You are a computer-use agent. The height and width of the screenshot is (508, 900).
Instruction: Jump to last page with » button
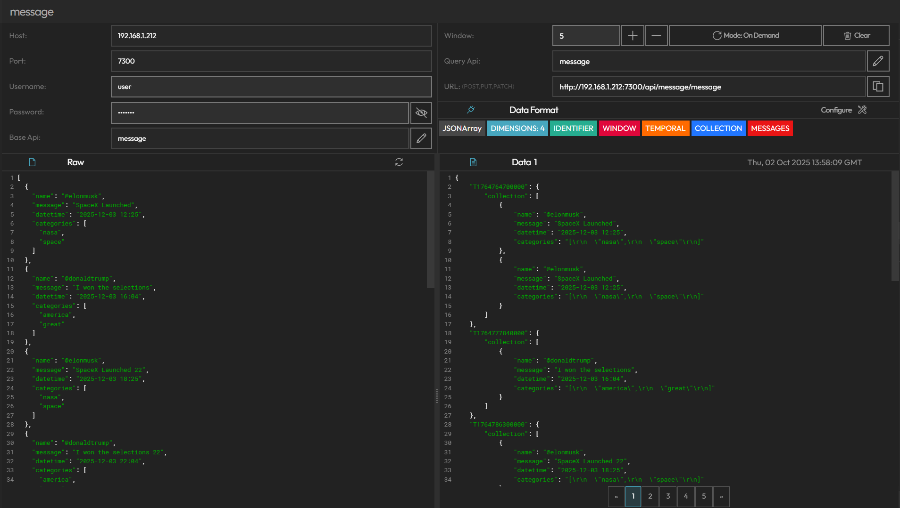(x=722, y=495)
